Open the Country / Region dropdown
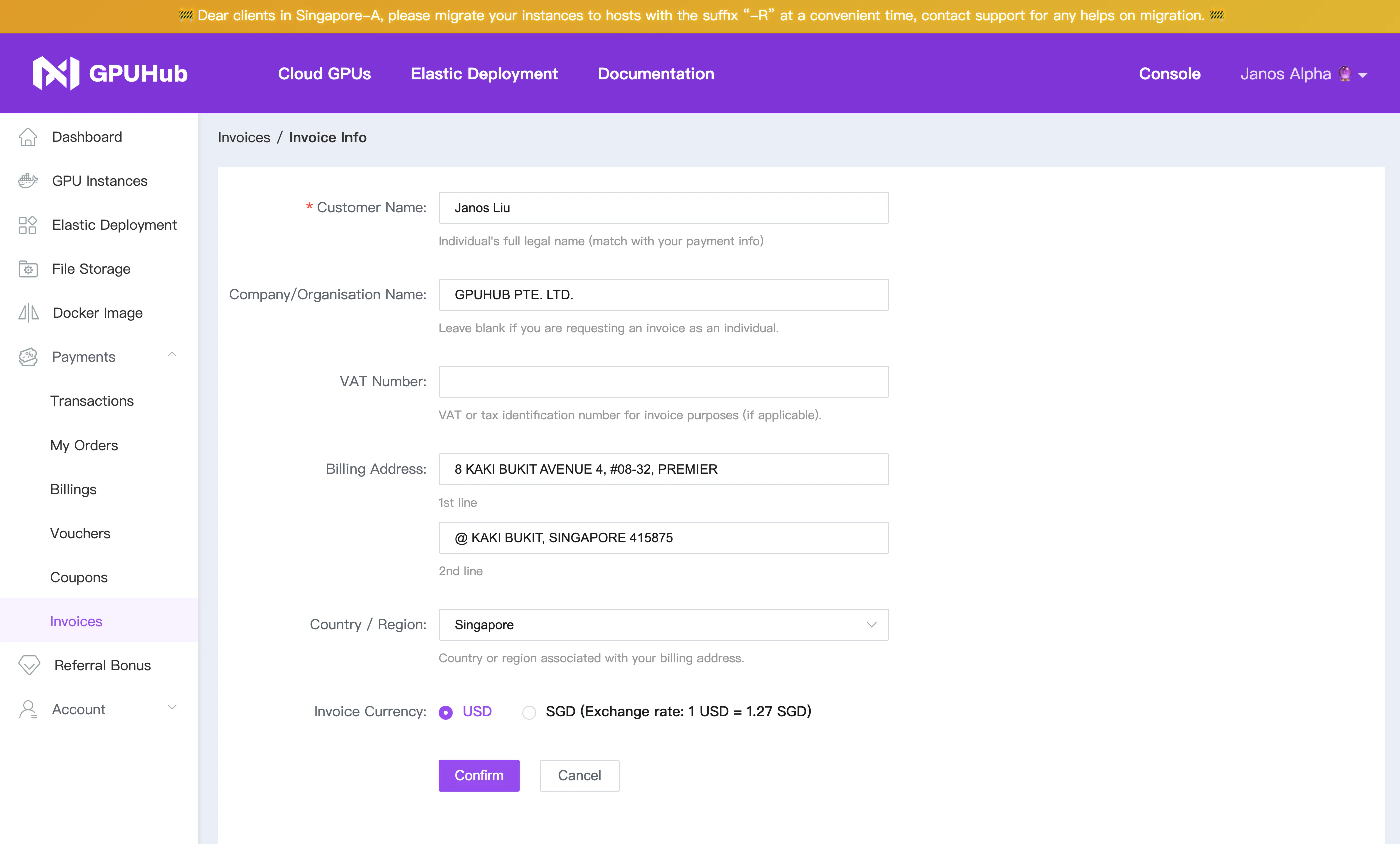Image resolution: width=1400 pixels, height=844 pixels. pos(663,625)
